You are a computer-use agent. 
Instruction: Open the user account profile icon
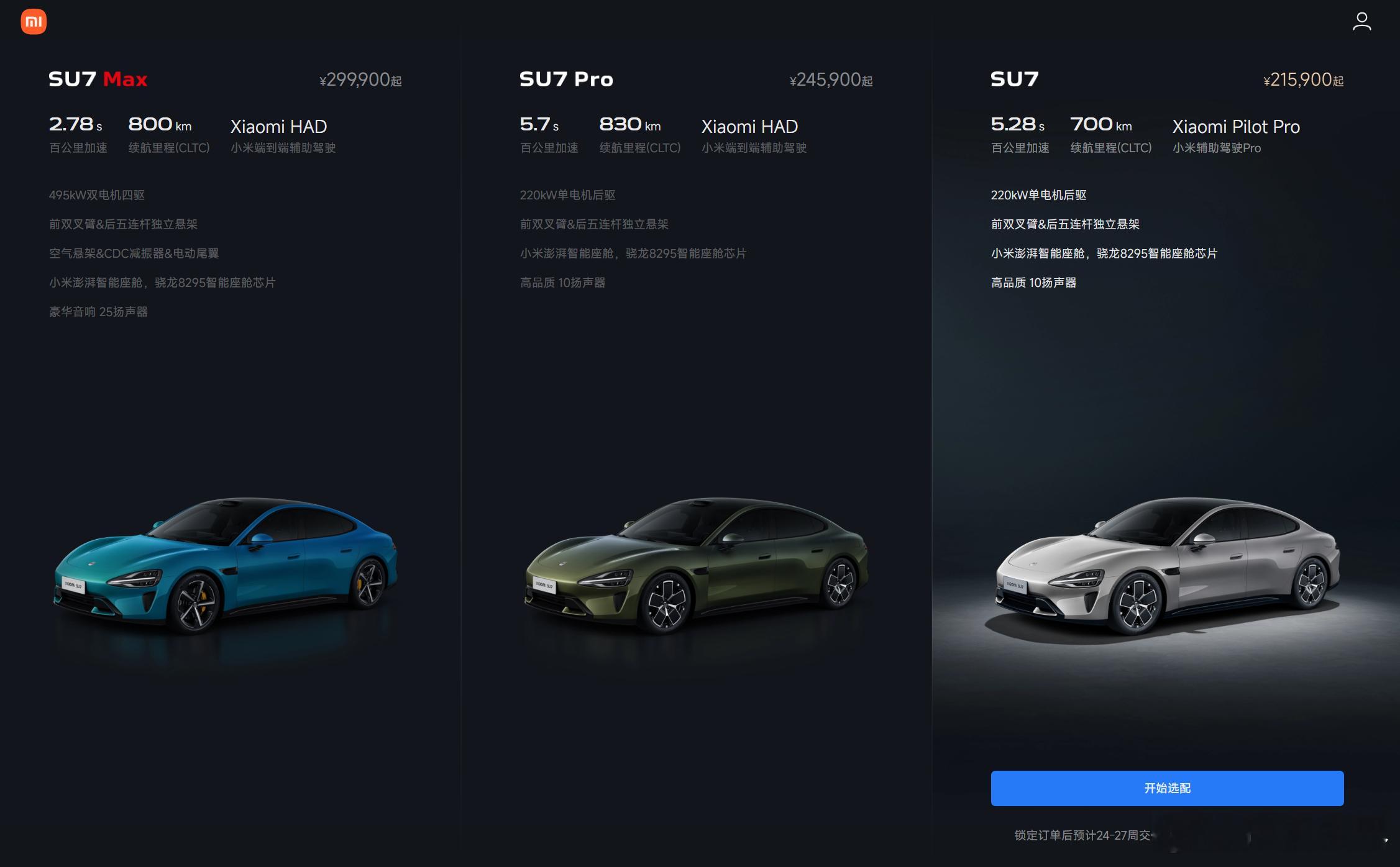pyautogui.click(x=1361, y=21)
